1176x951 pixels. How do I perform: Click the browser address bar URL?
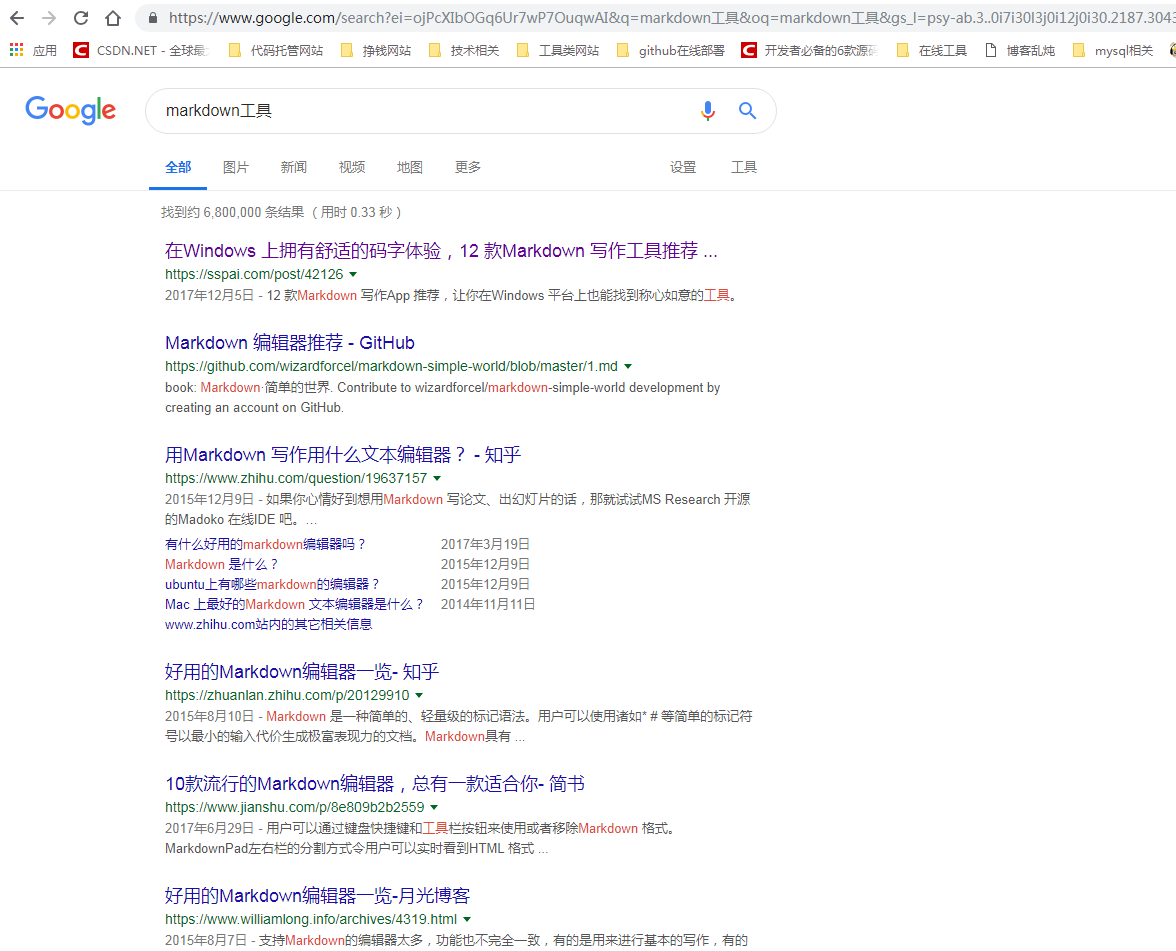pyautogui.click(x=671, y=18)
